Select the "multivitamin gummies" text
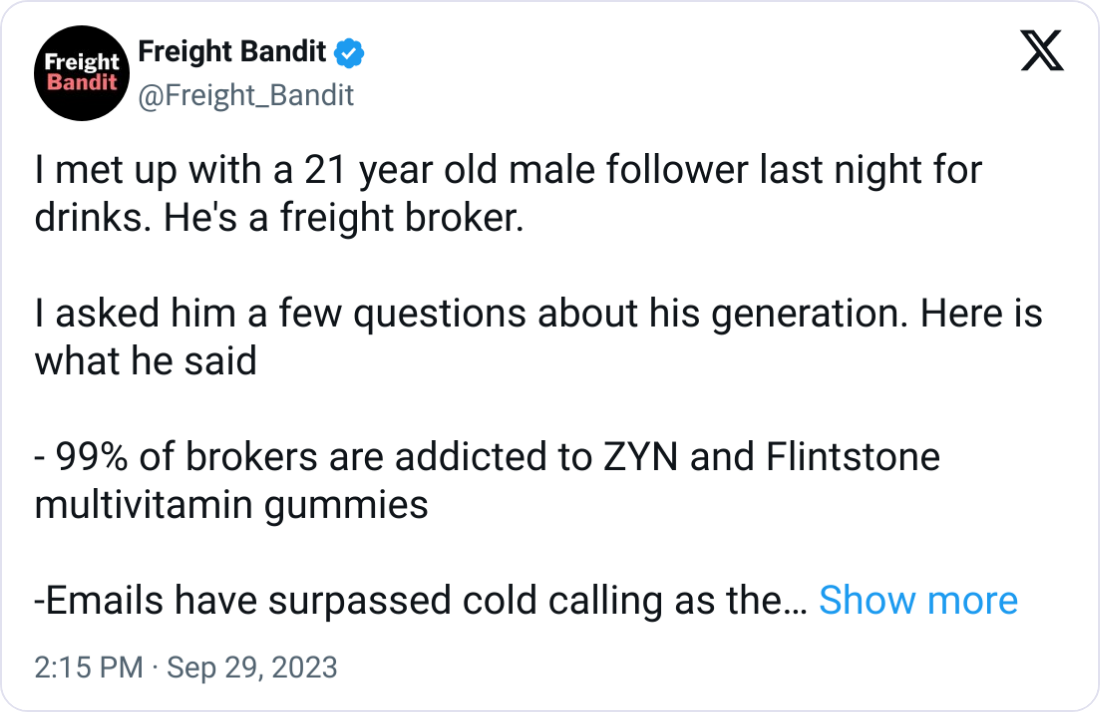 pos(231,506)
